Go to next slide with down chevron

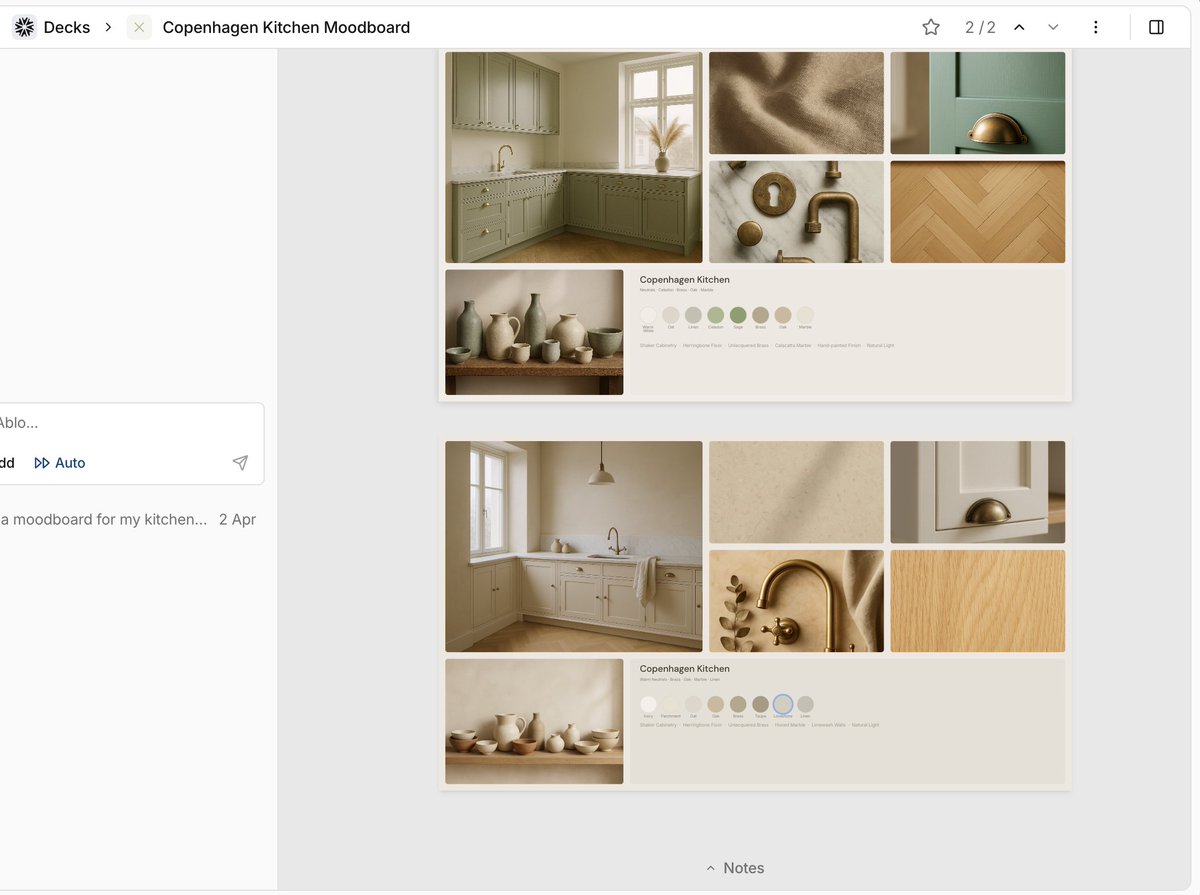click(1053, 27)
